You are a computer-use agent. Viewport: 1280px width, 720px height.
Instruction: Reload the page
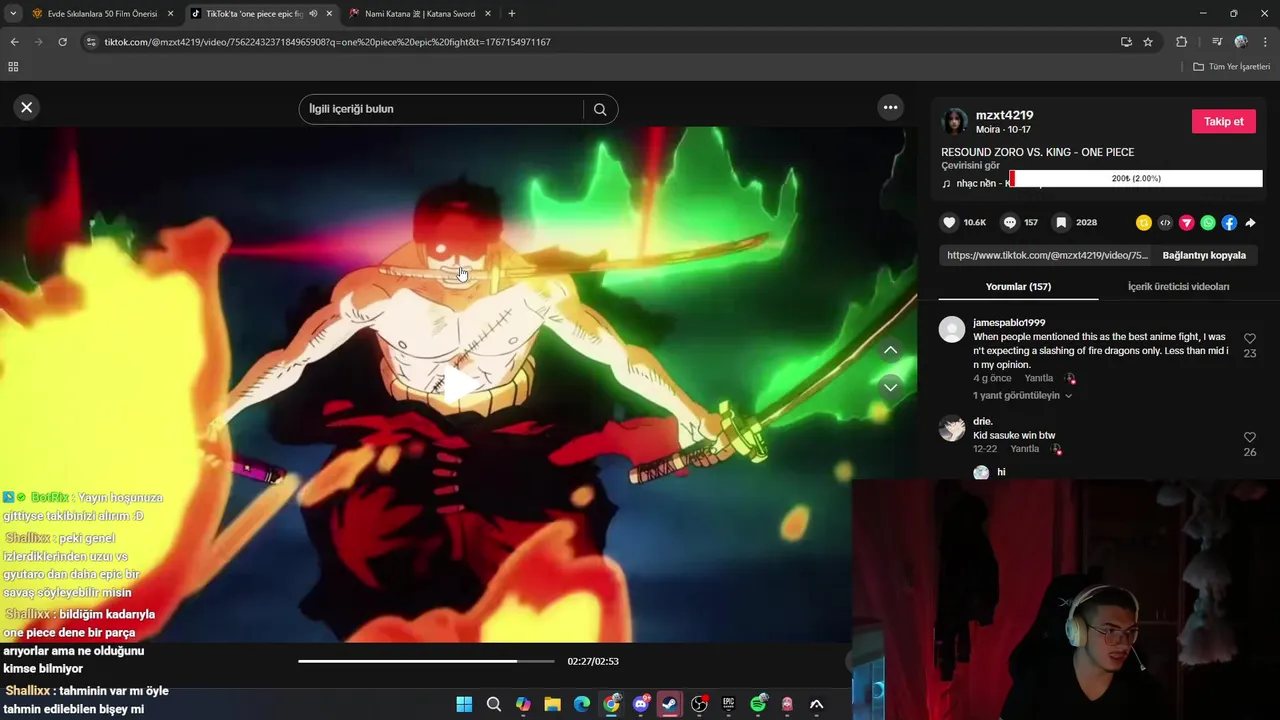62,42
